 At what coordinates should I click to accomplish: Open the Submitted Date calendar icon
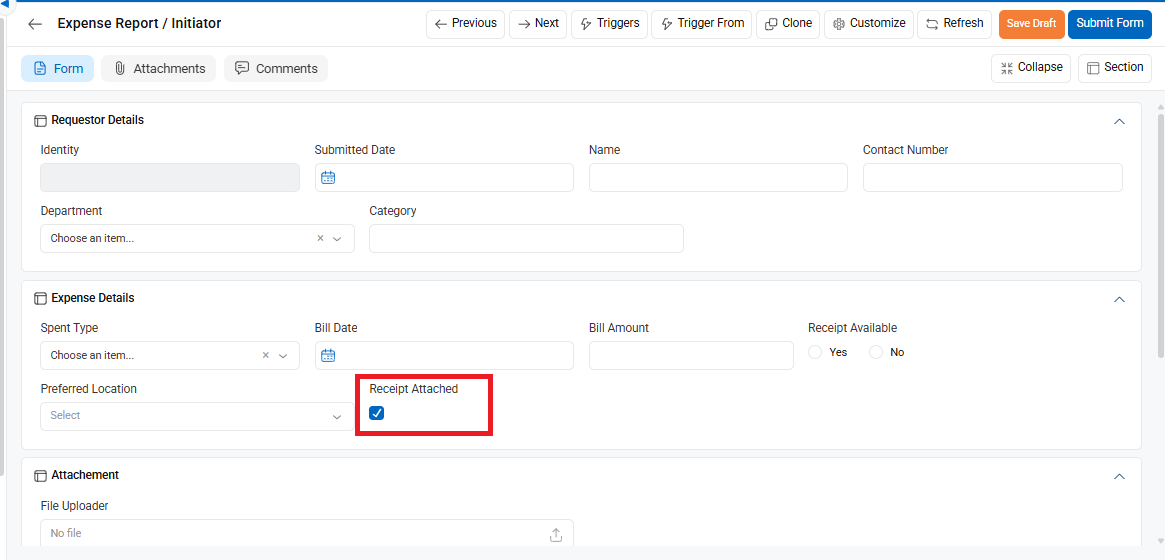tap(328, 178)
